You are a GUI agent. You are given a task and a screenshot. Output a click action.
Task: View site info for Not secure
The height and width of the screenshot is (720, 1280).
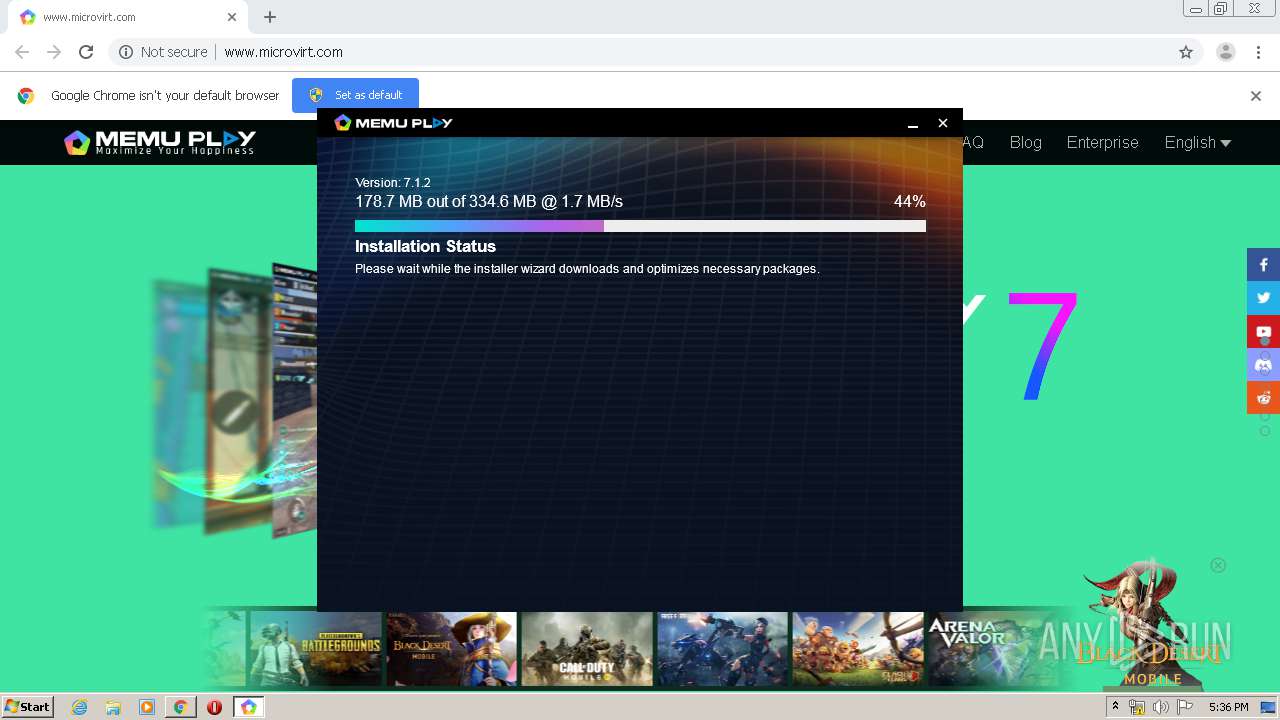(x=163, y=52)
